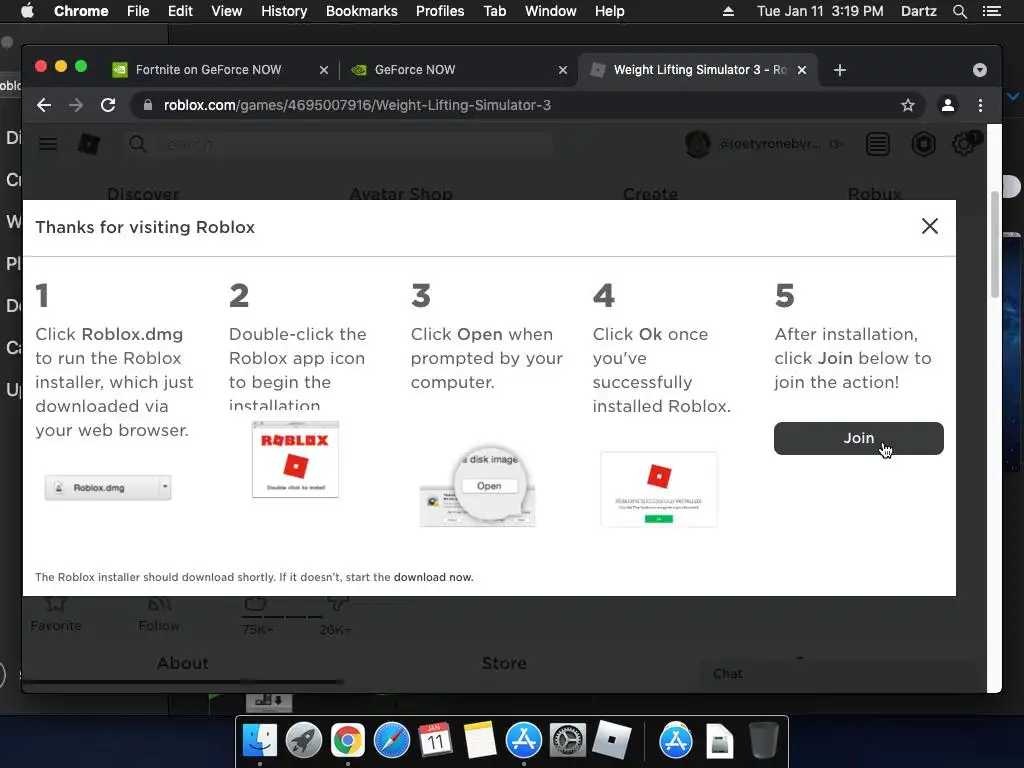Close the Fortnite on GeForce NOW tab
This screenshot has width=1024, height=768.
[x=323, y=70]
